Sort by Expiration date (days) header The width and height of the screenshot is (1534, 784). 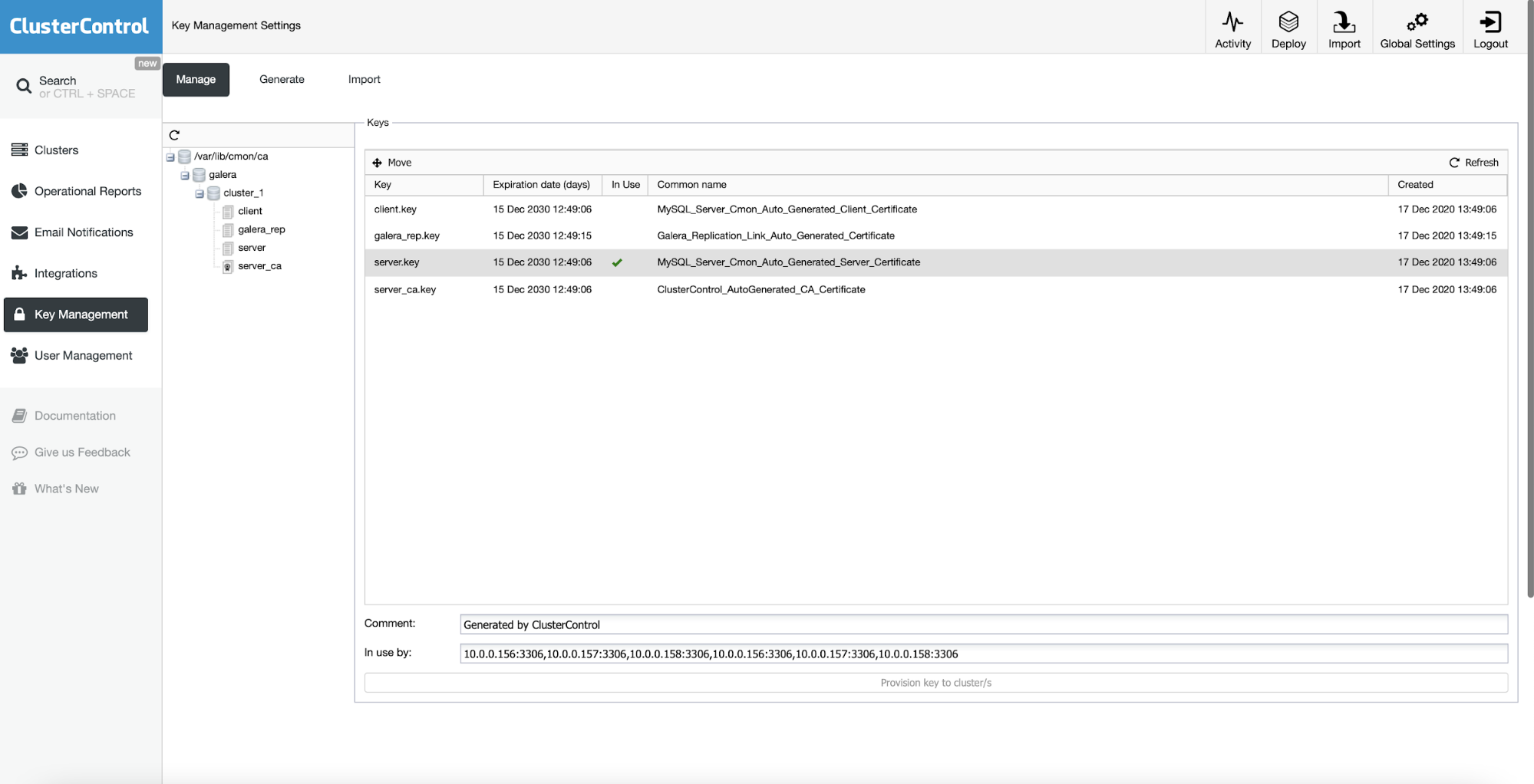click(x=543, y=185)
